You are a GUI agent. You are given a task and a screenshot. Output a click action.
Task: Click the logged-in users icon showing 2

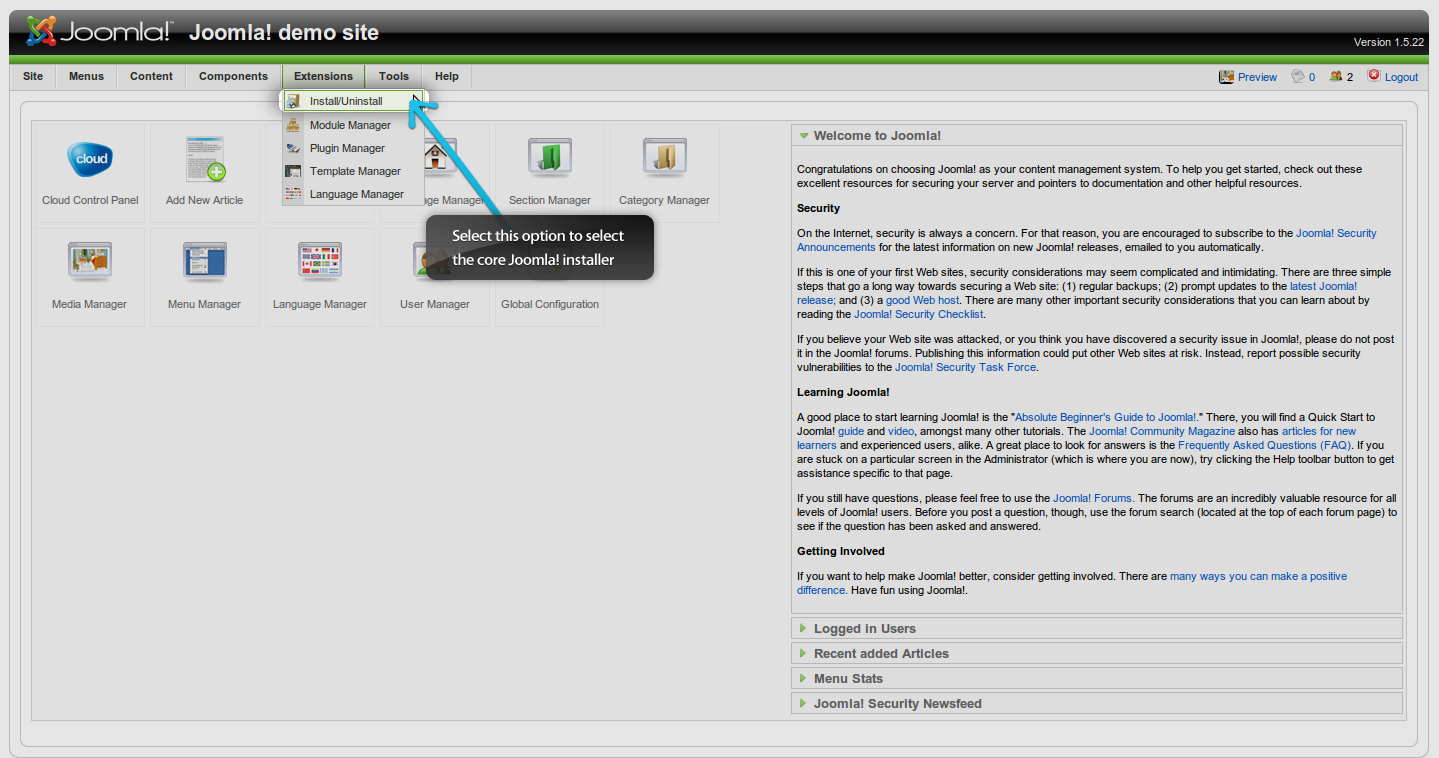(x=1335, y=76)
